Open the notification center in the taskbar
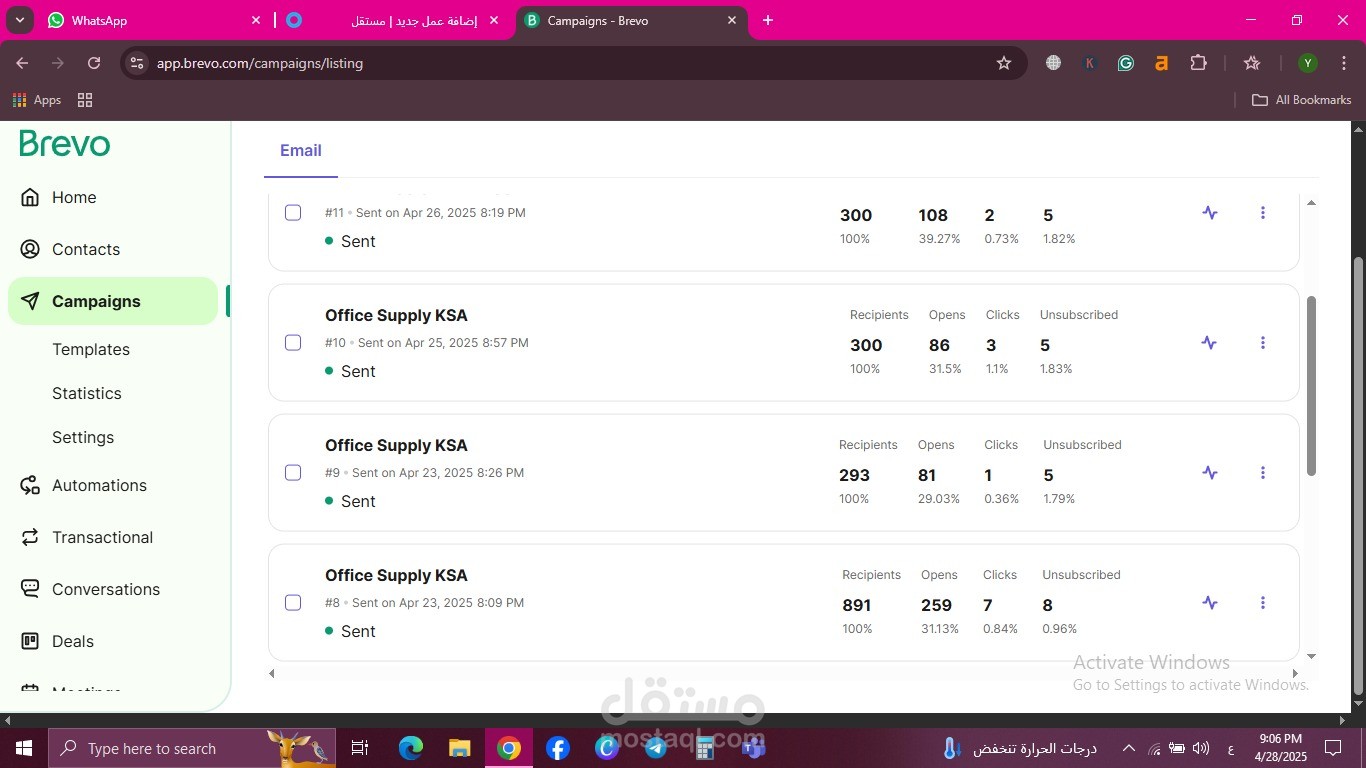The image size is (1366, 768). (x=1332, y=748)
